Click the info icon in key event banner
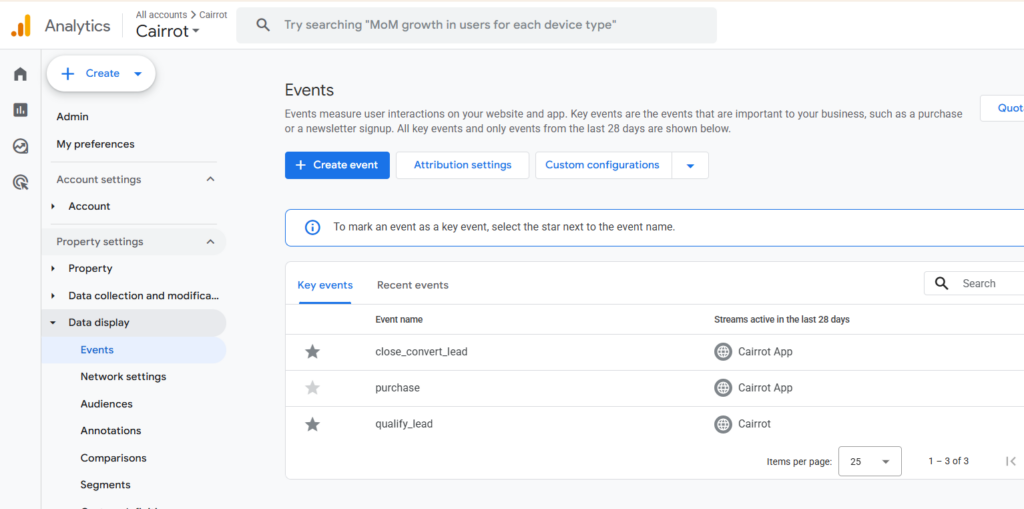 click(x=313, y=227)
